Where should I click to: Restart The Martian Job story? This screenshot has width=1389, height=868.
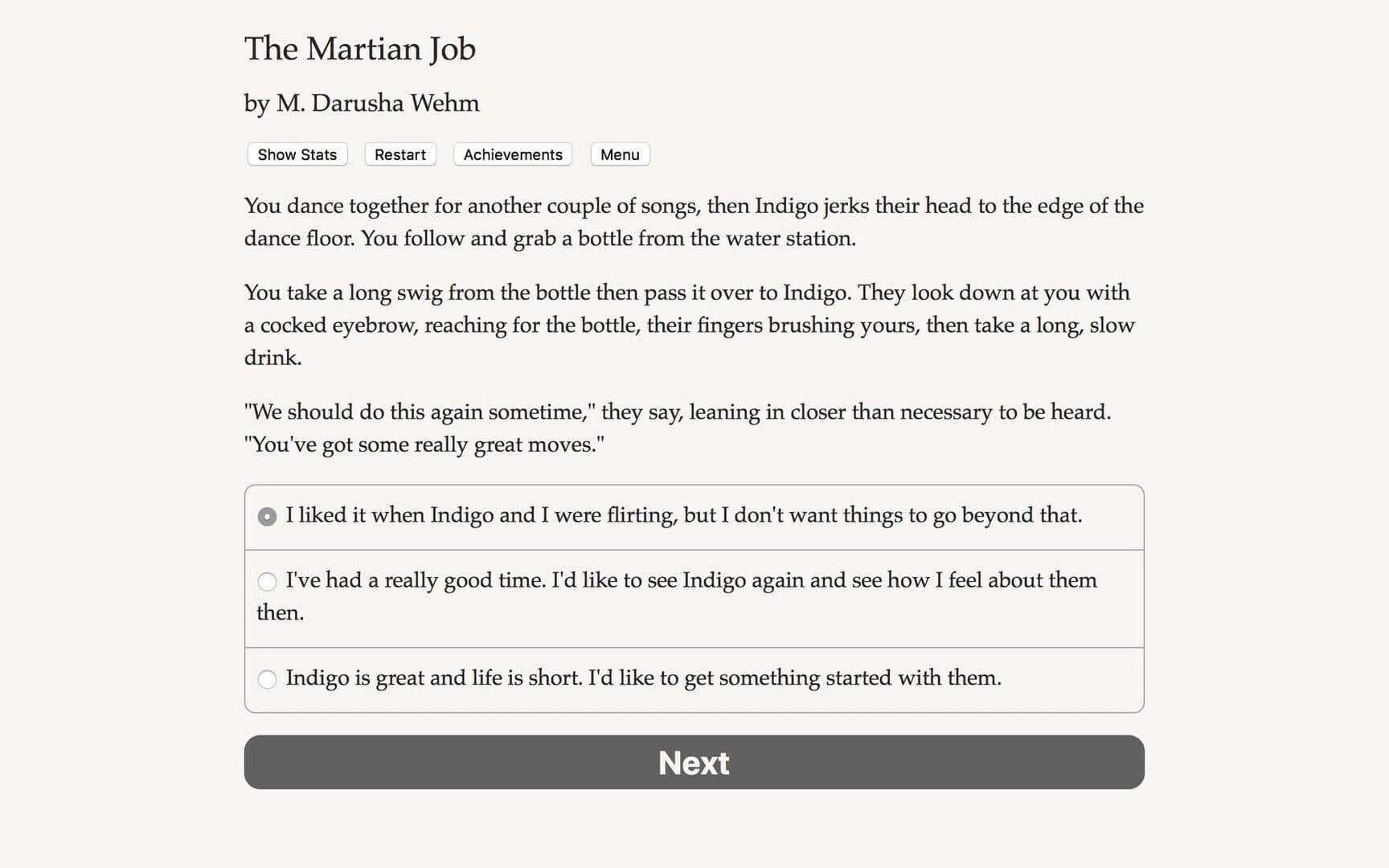[399, 154]
